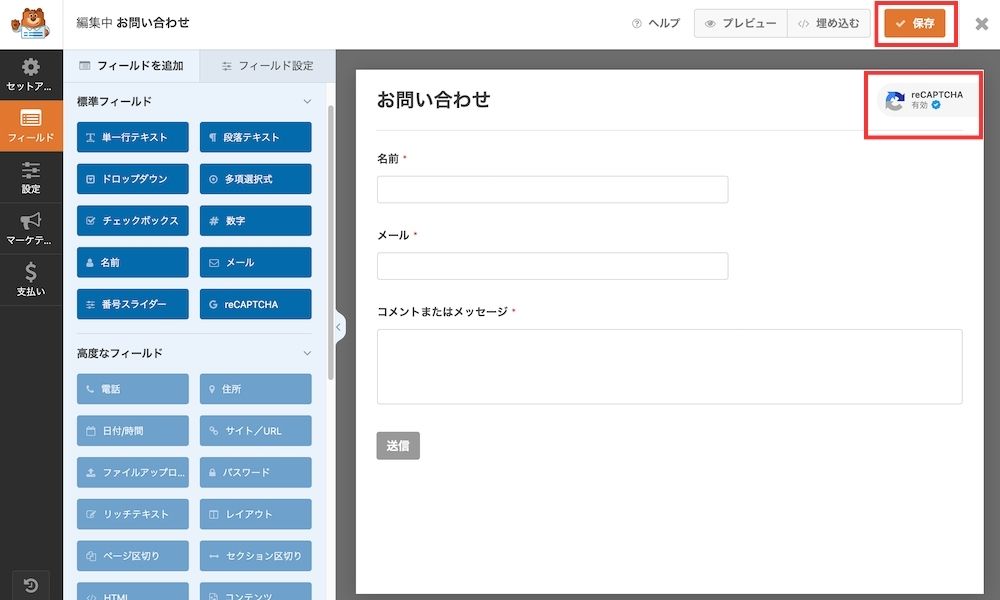1000x600 pixels.
Task: Add a 番号スライダー number slider field
Action: click(133, 304)
